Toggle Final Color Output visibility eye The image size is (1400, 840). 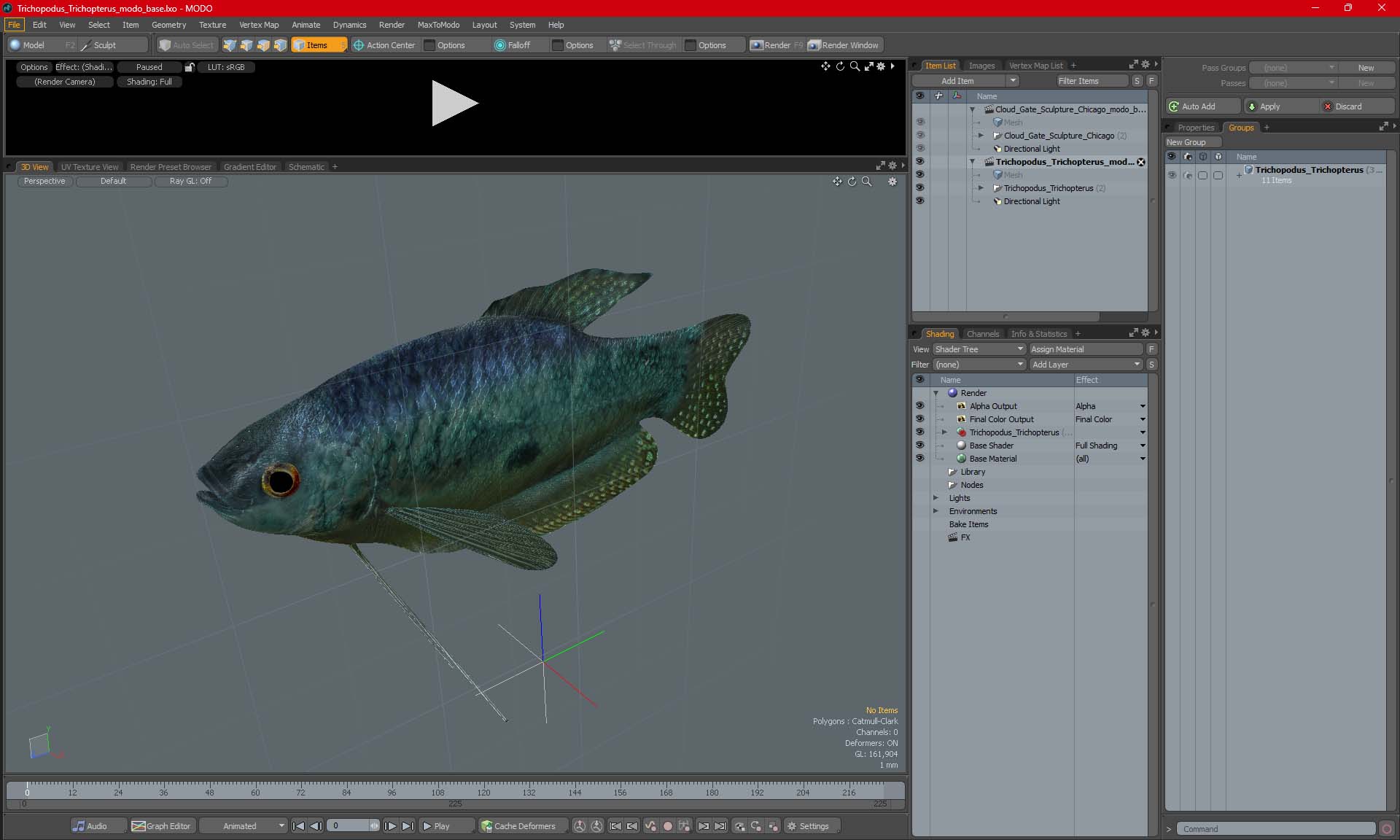tap(919, 419)
